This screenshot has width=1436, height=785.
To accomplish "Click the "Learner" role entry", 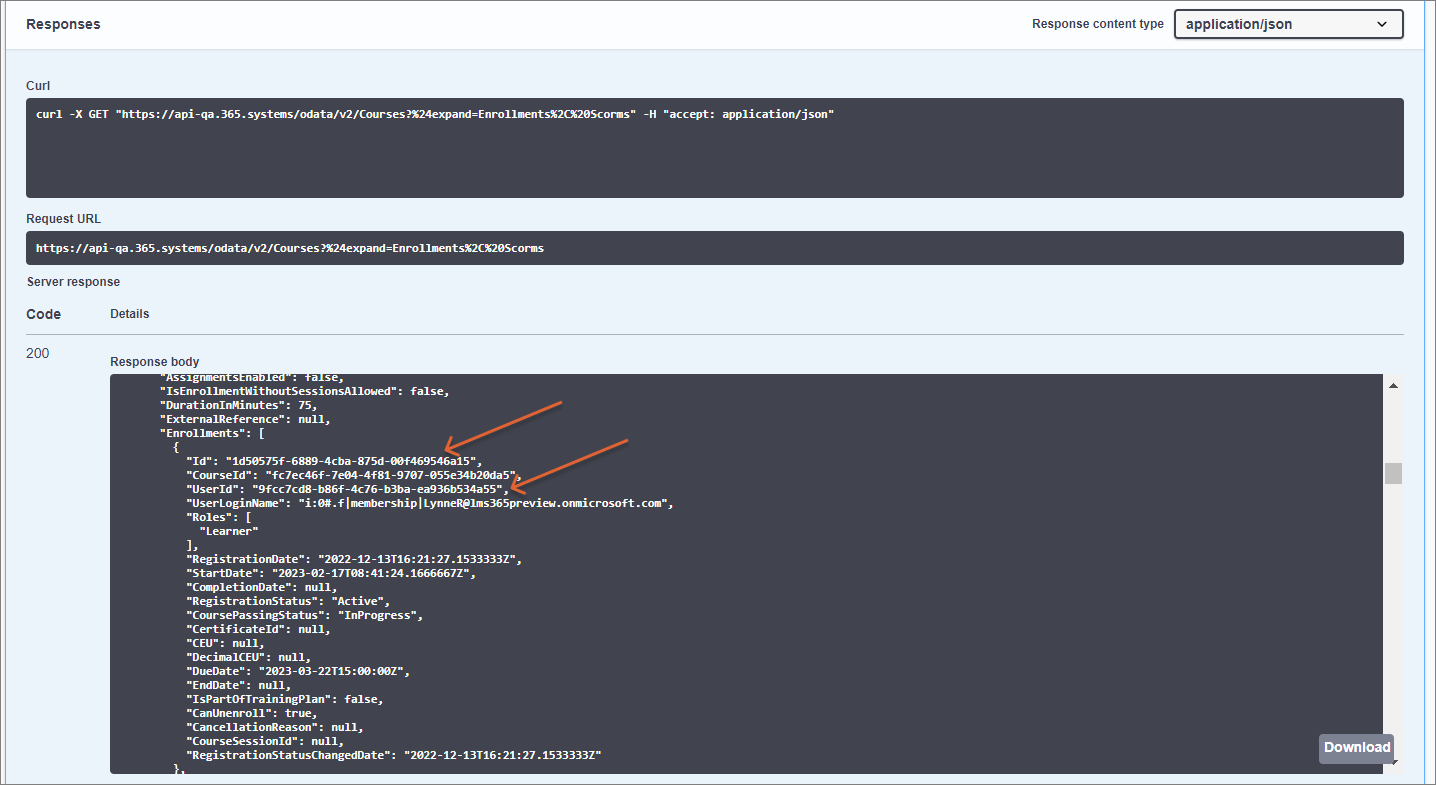I will point(229,531).
